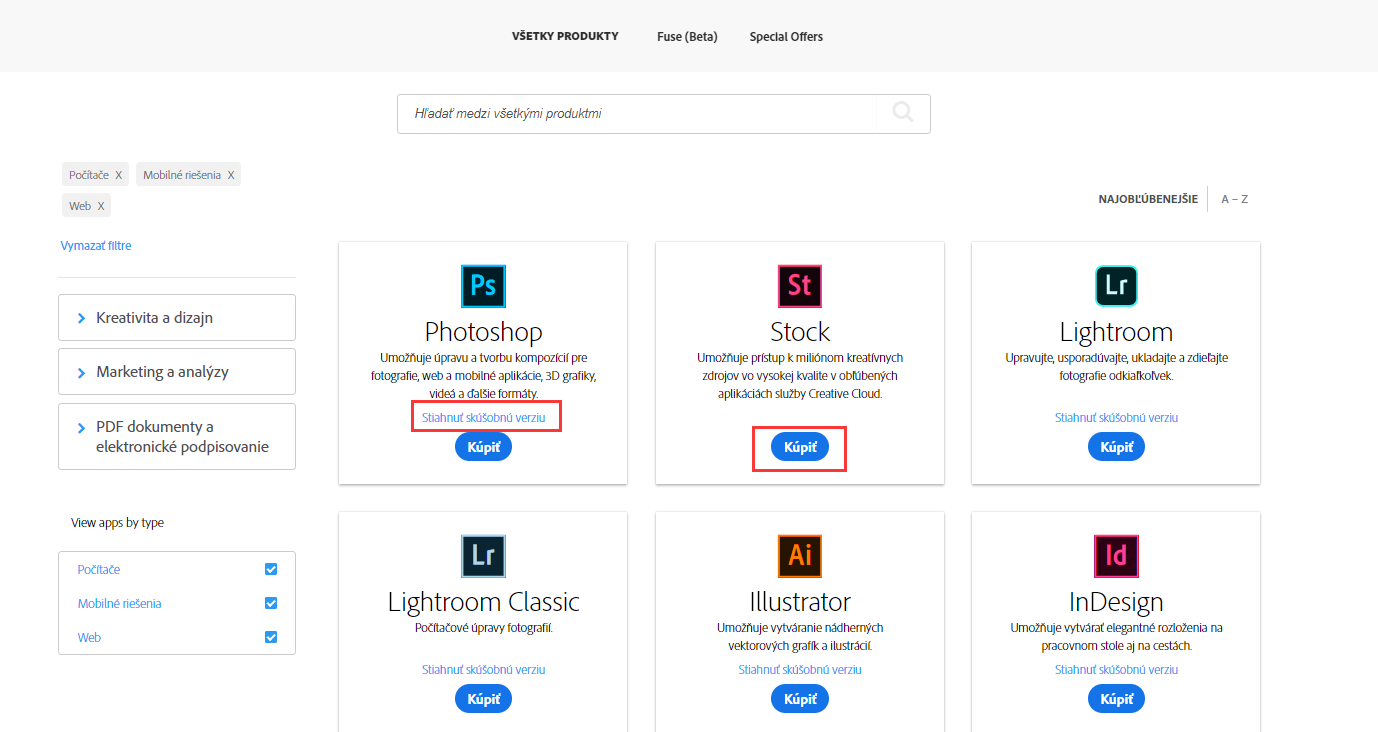The height and width of the screenshot is (732, 1378).
Task: Click the Illustrator product title
Action: pyautogui.click(x=800, y=601)
